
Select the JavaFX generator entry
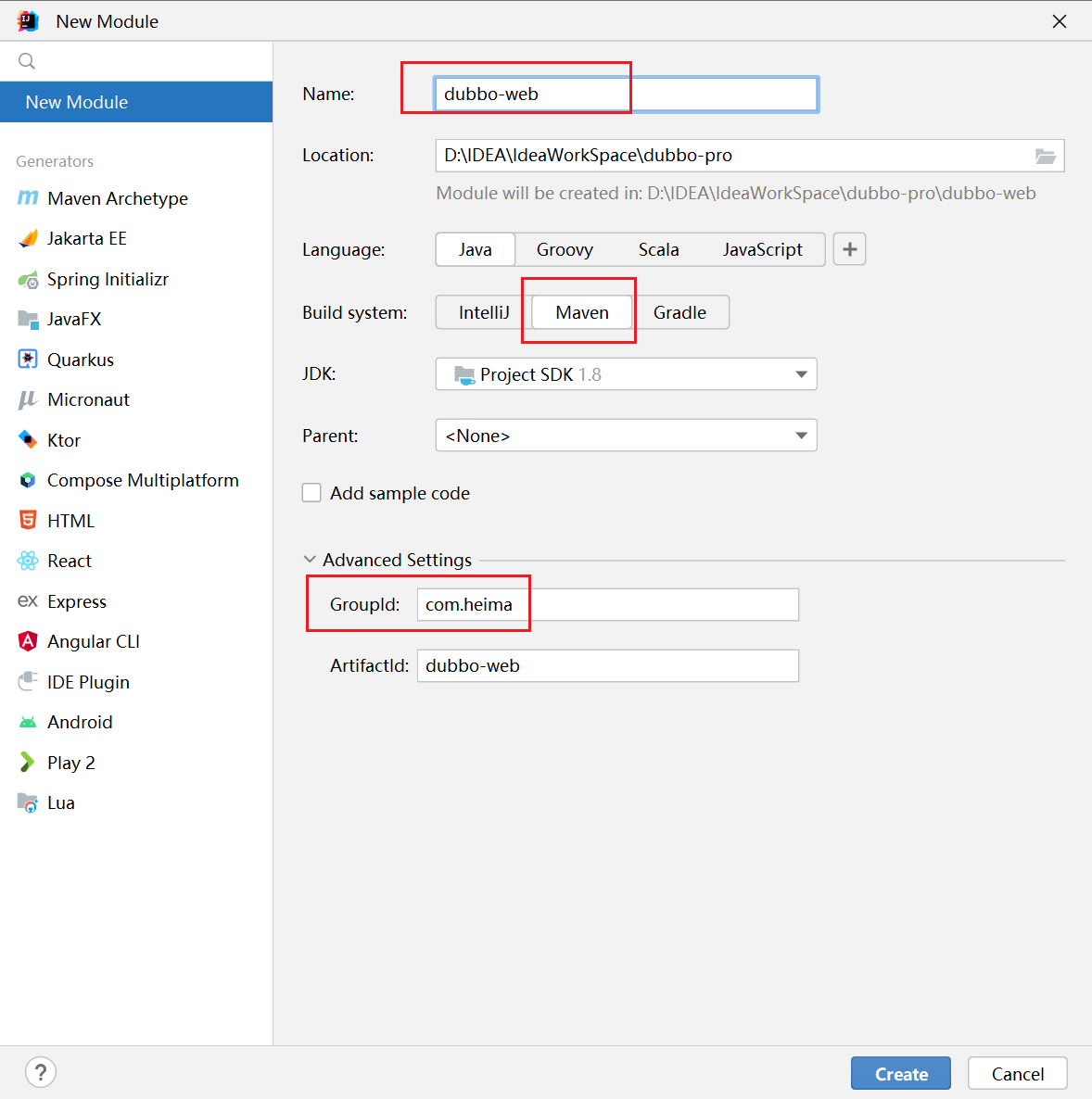[x=136, y=320]
